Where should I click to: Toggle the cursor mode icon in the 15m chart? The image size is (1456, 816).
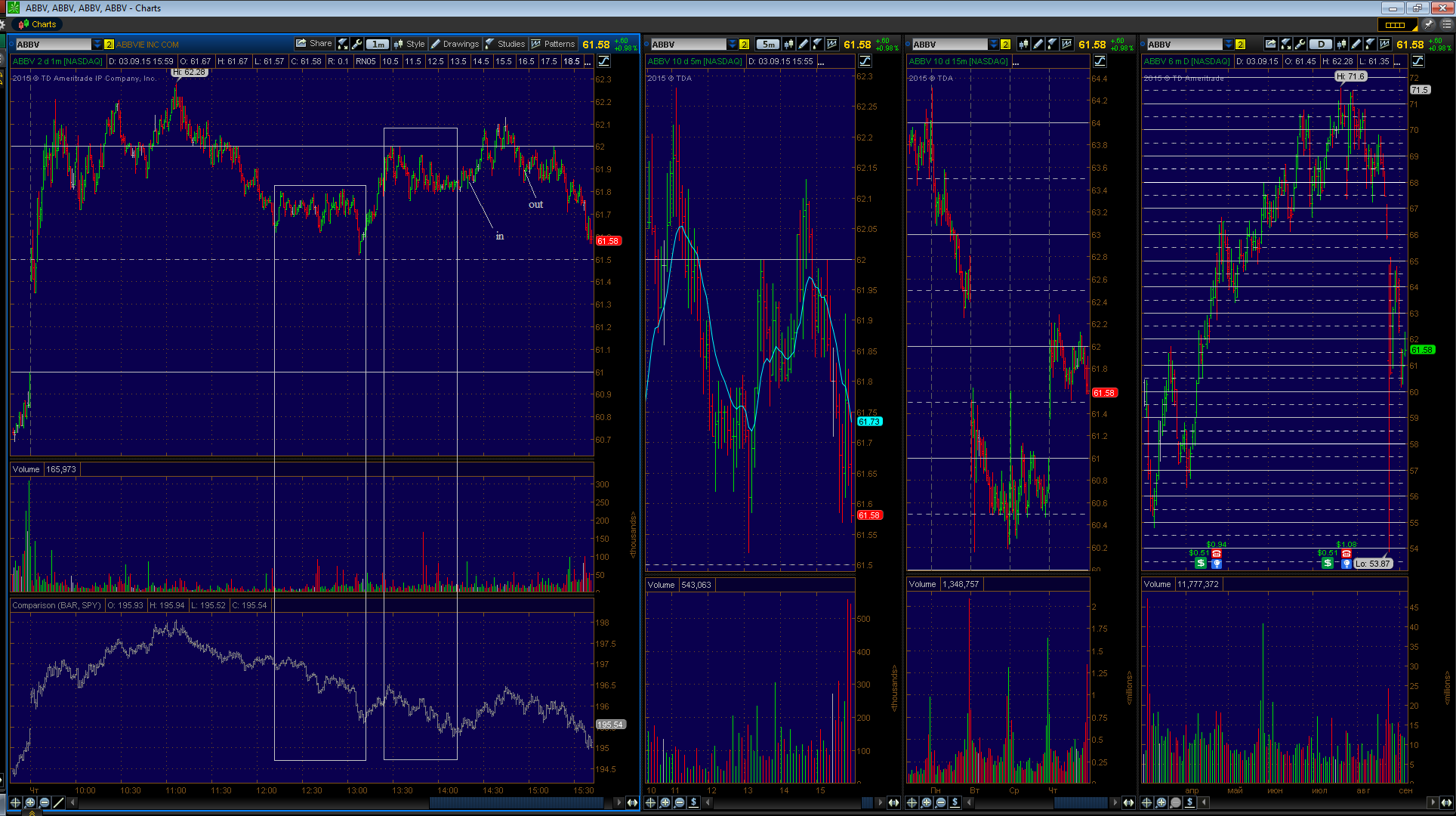coord(1100,60)
